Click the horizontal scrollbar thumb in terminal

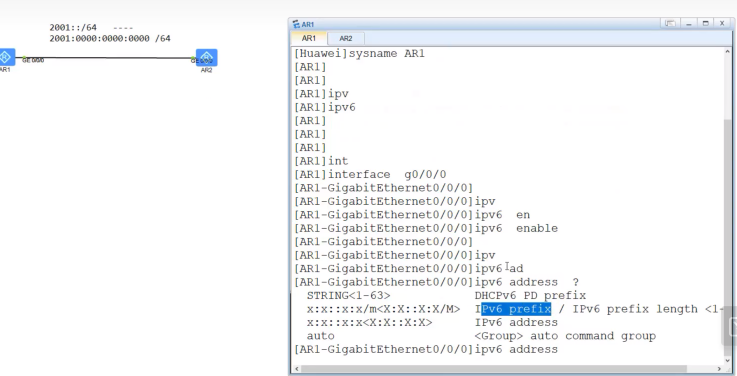click(x=494, y=369)
